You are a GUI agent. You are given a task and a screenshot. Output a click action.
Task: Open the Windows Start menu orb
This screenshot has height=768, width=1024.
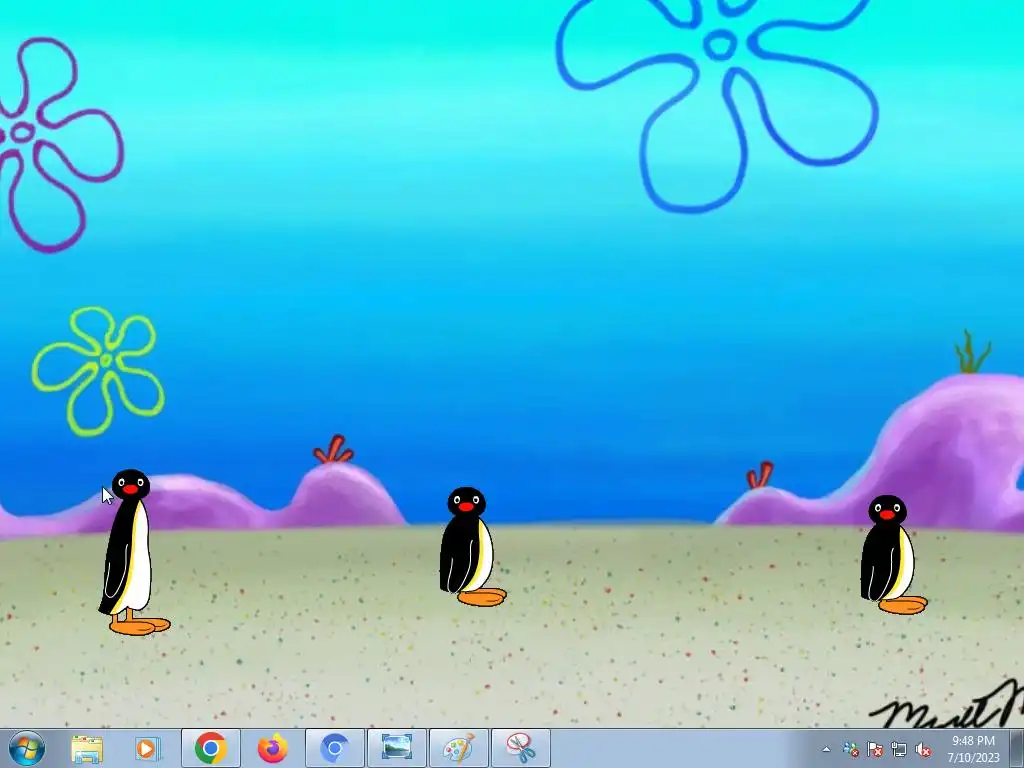[x=27, y=748]
